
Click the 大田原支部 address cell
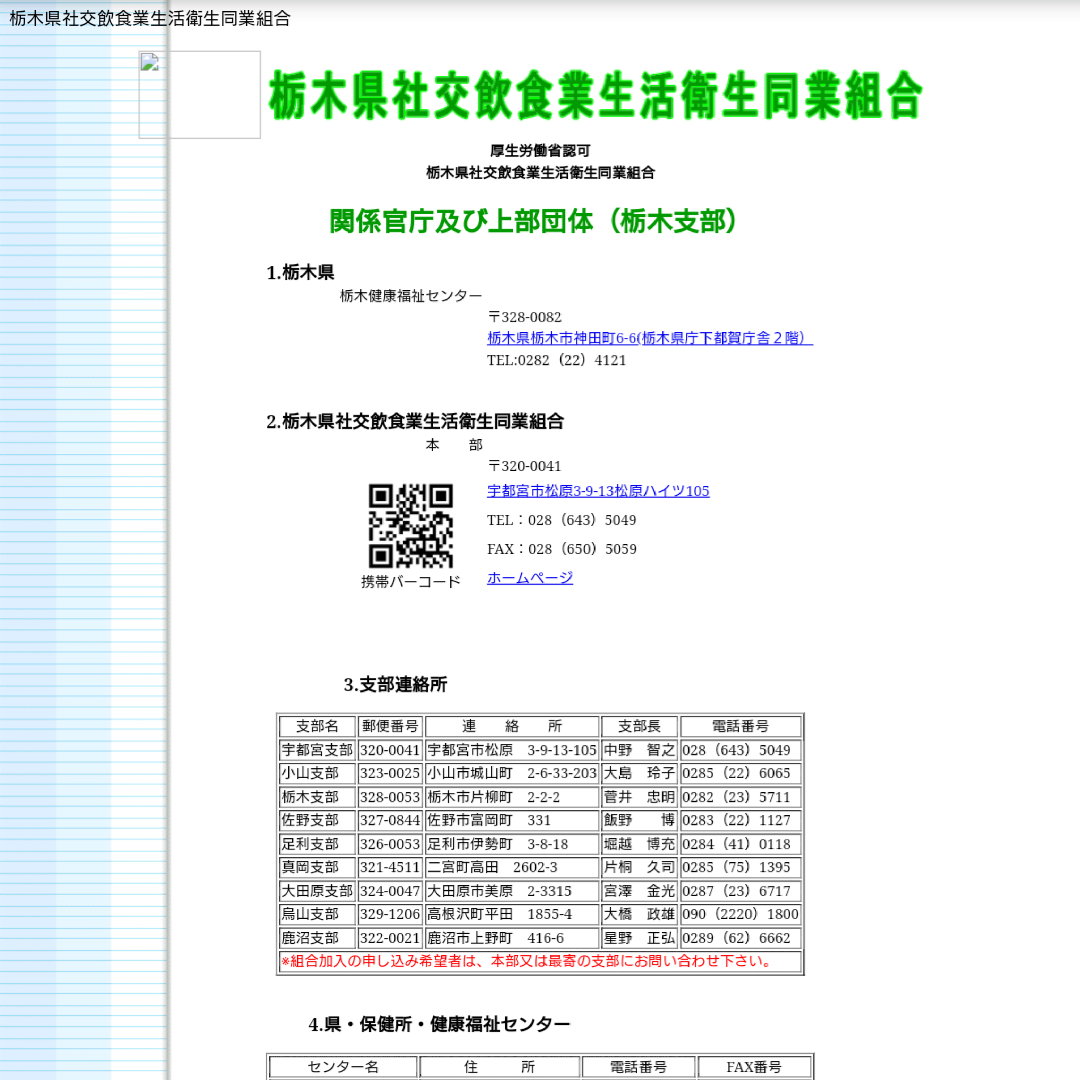(x=512, y=891)
